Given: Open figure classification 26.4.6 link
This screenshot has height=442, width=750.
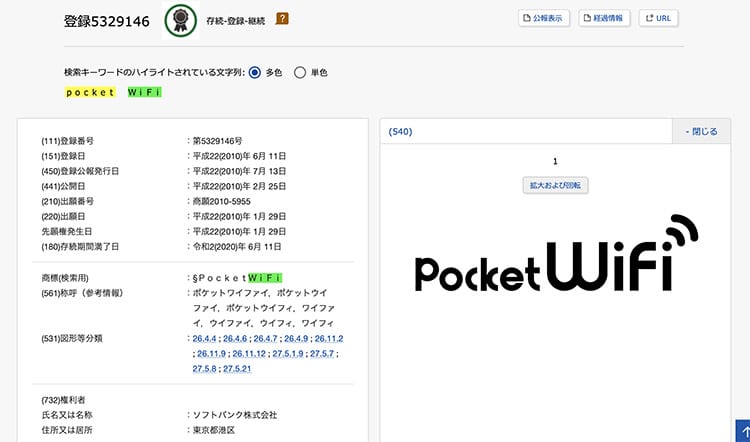Looking at the screenshot, I should [235, 339].
